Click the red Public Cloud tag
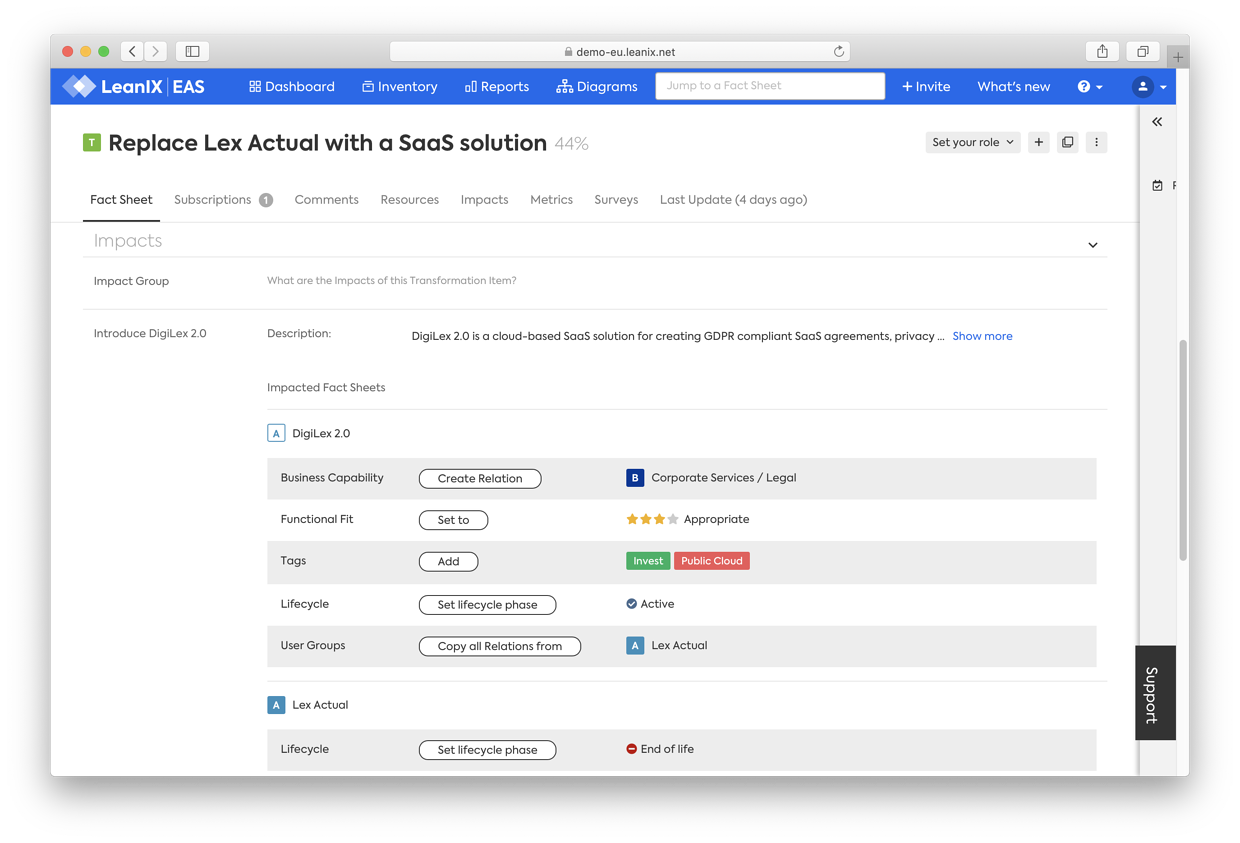 (x=712, y=562)
